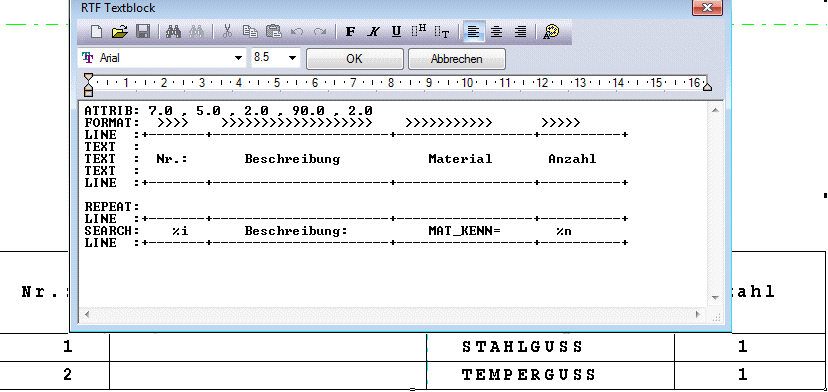The image size is (828, 392).
Task: Create a new document with the blank page icon
Action: tap(96, 32)
